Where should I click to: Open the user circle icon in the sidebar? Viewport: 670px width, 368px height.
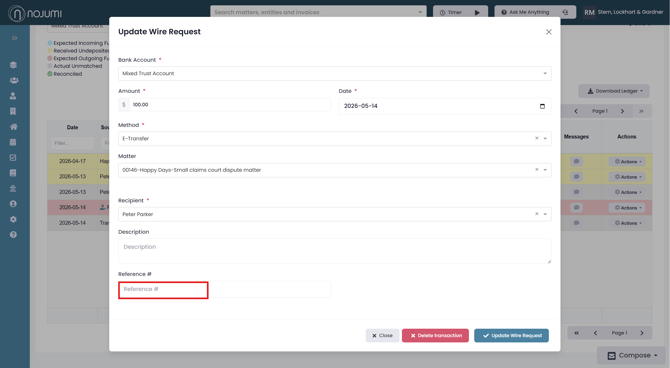13,204
